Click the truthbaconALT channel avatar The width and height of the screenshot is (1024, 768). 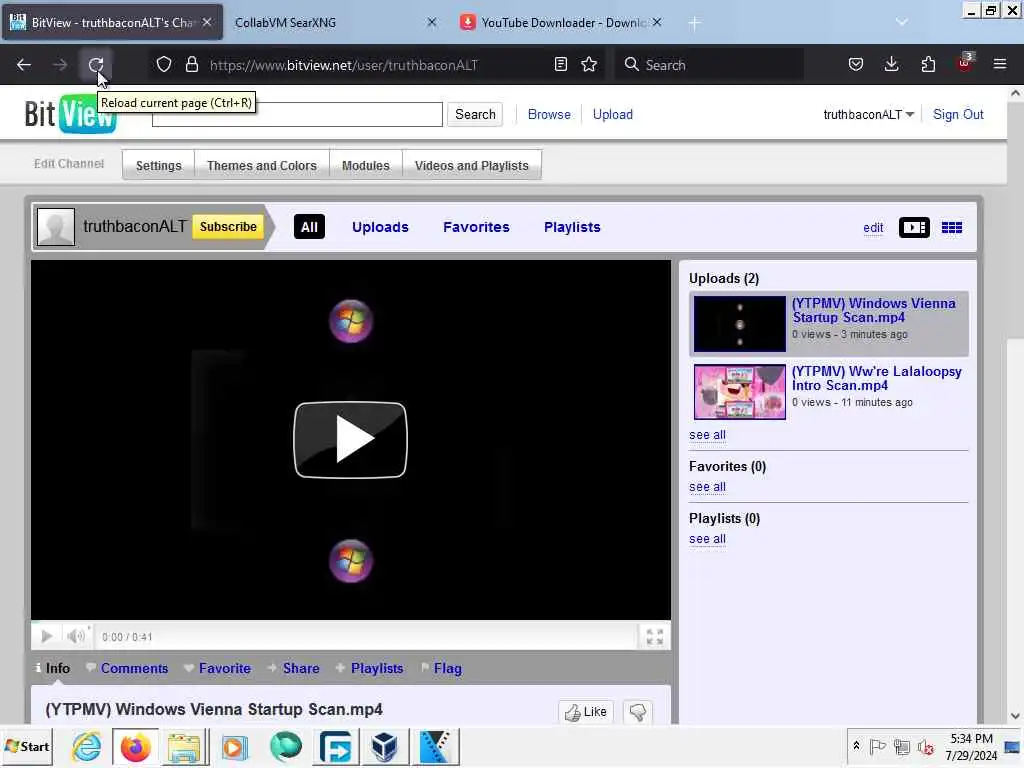[56, 227]
